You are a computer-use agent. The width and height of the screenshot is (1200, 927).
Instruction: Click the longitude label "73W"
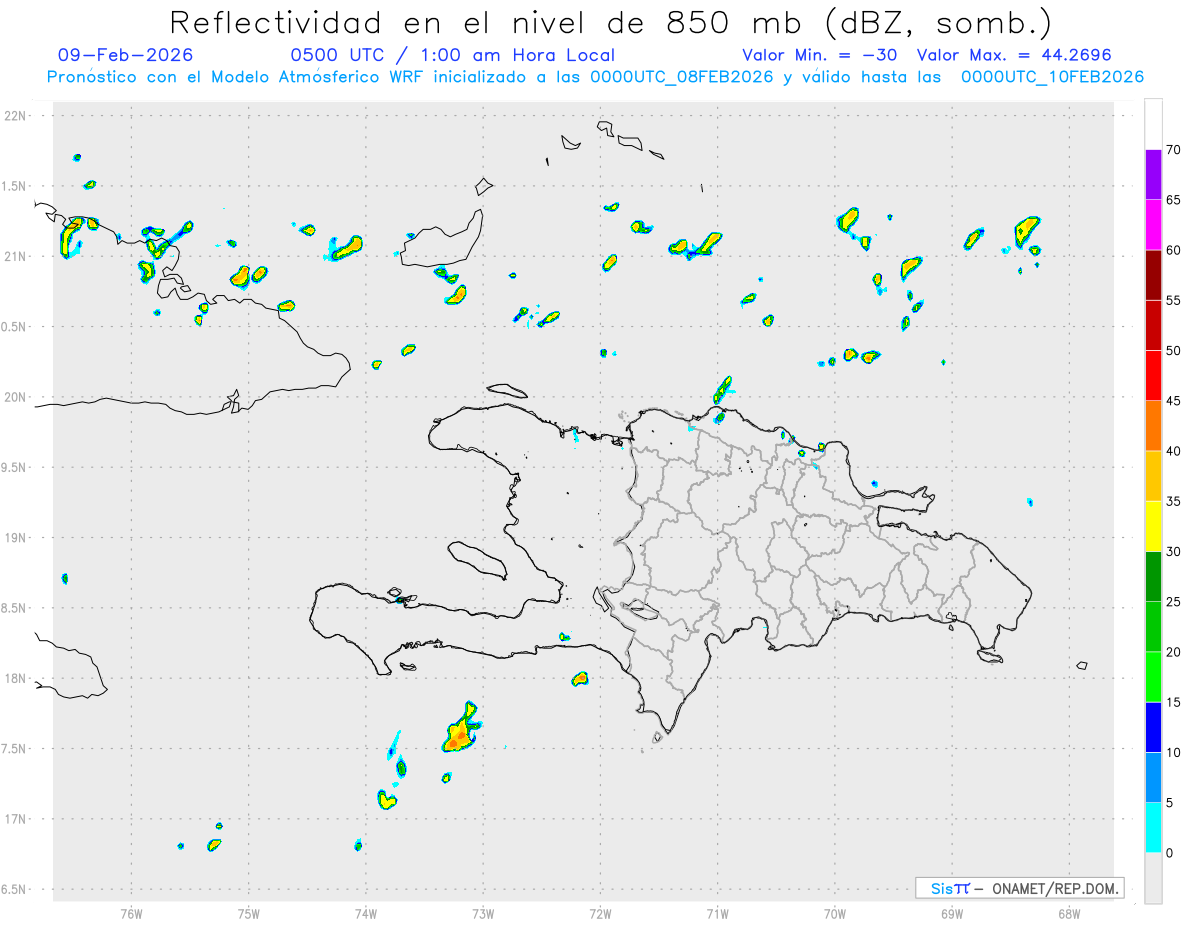(x=483, y=913)
